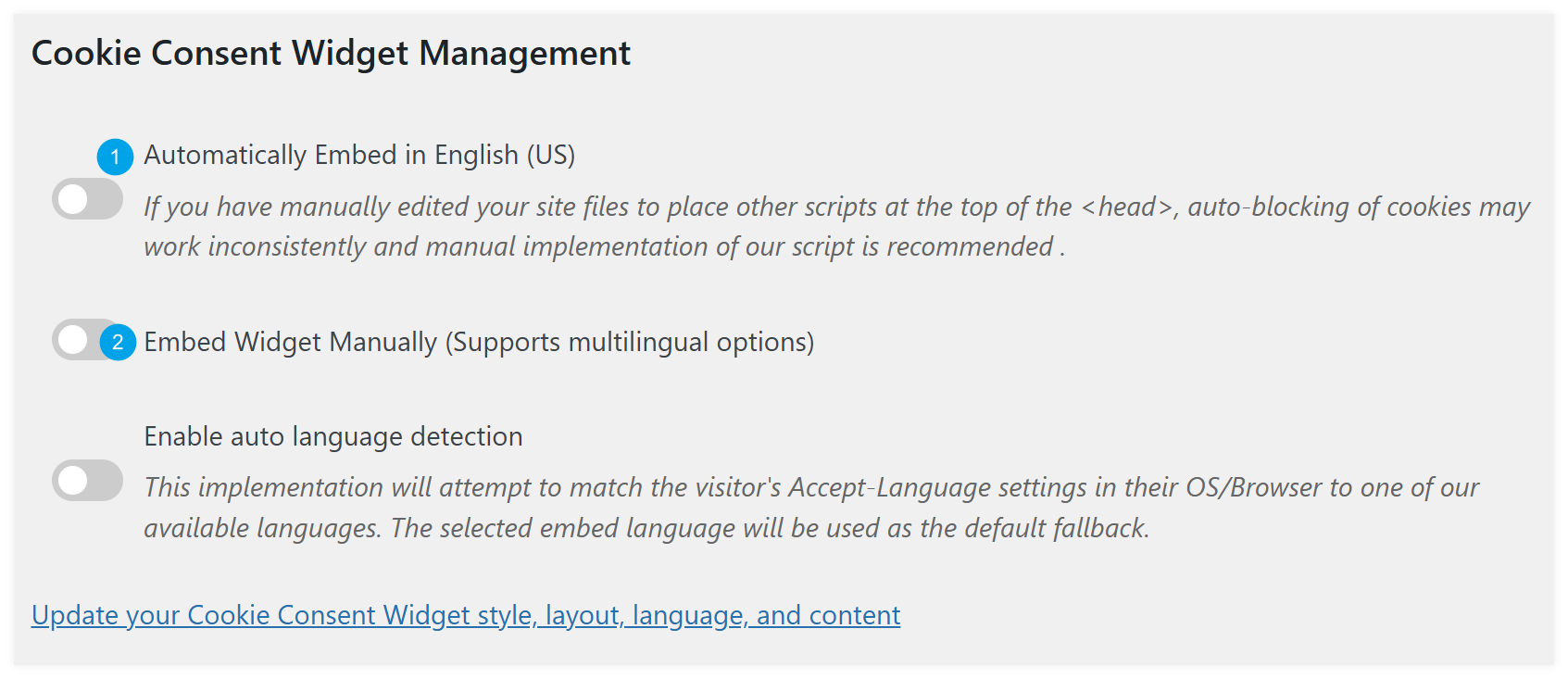Turn on auto language detection switch
The height and width of the screenshot is (679, 1568).
tap(87, 481)
